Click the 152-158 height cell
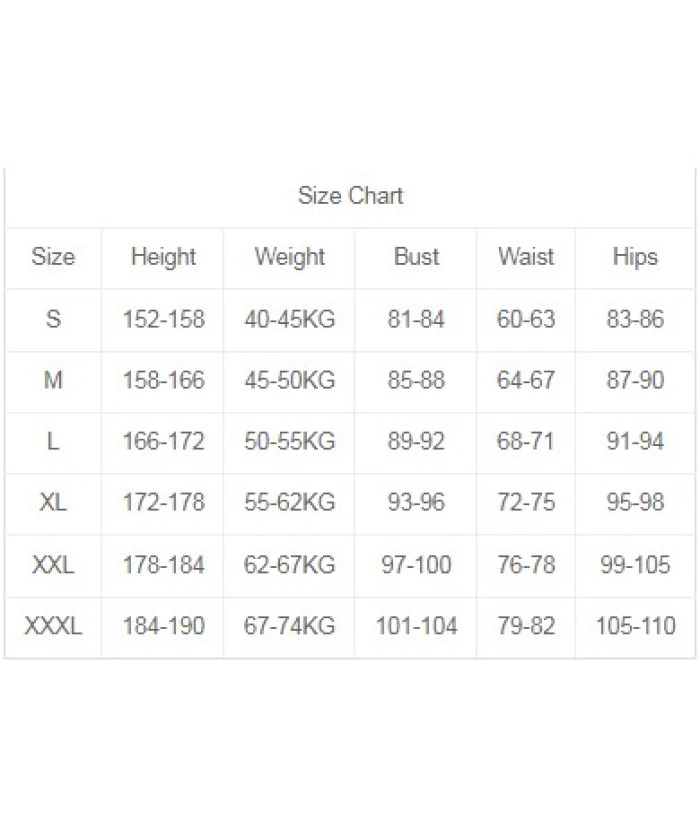This screenshot has width=700, height=823. [163, 319]
